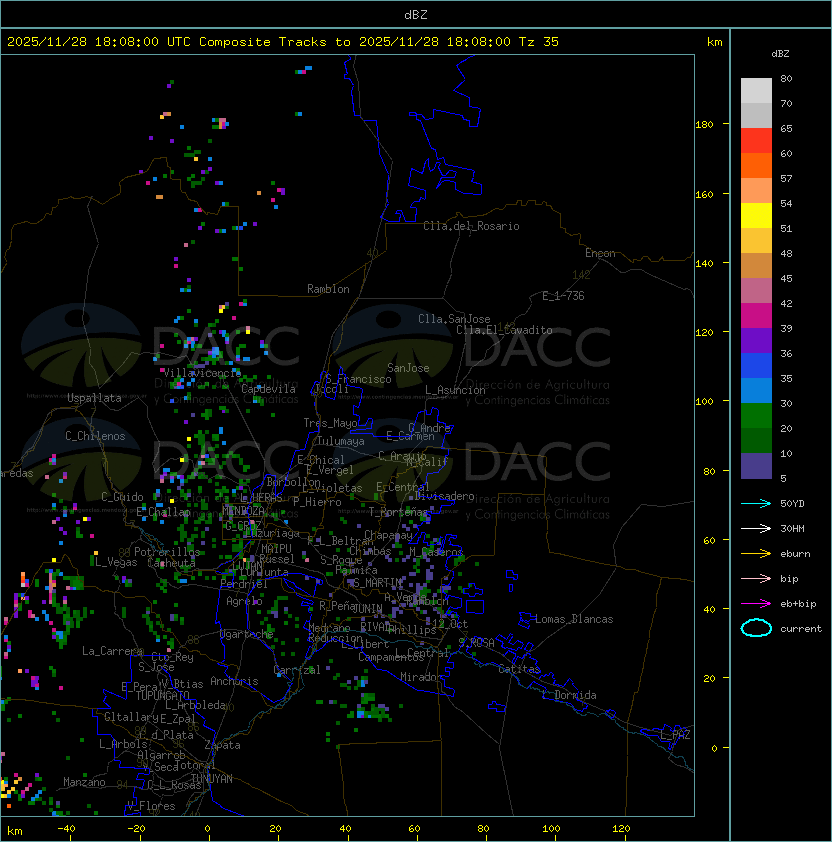Click the 'current' legend label
This screenshot has height=842, width=832.
click(801, 629)
